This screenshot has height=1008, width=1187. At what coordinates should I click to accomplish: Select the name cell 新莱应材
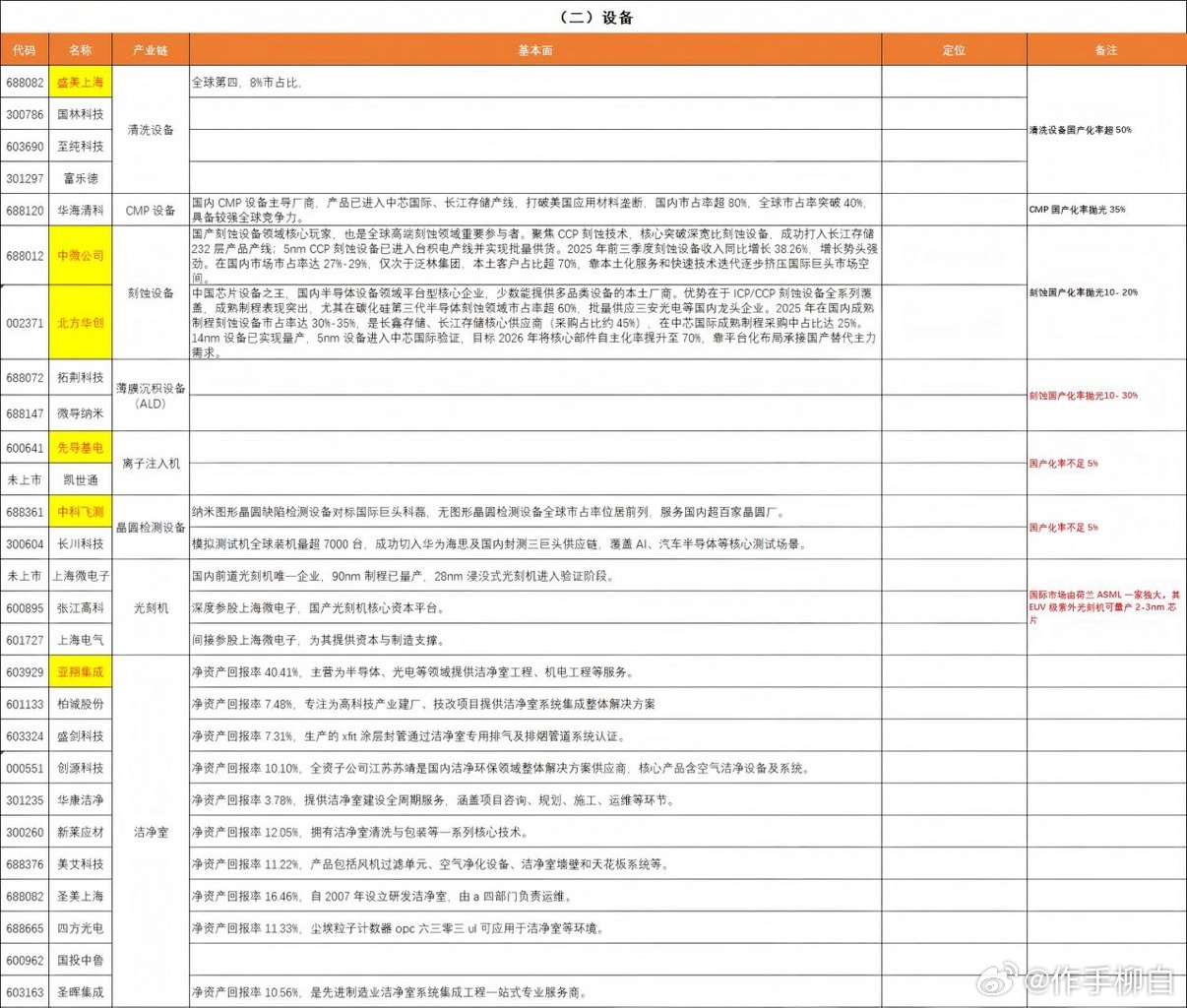[81, 832]
